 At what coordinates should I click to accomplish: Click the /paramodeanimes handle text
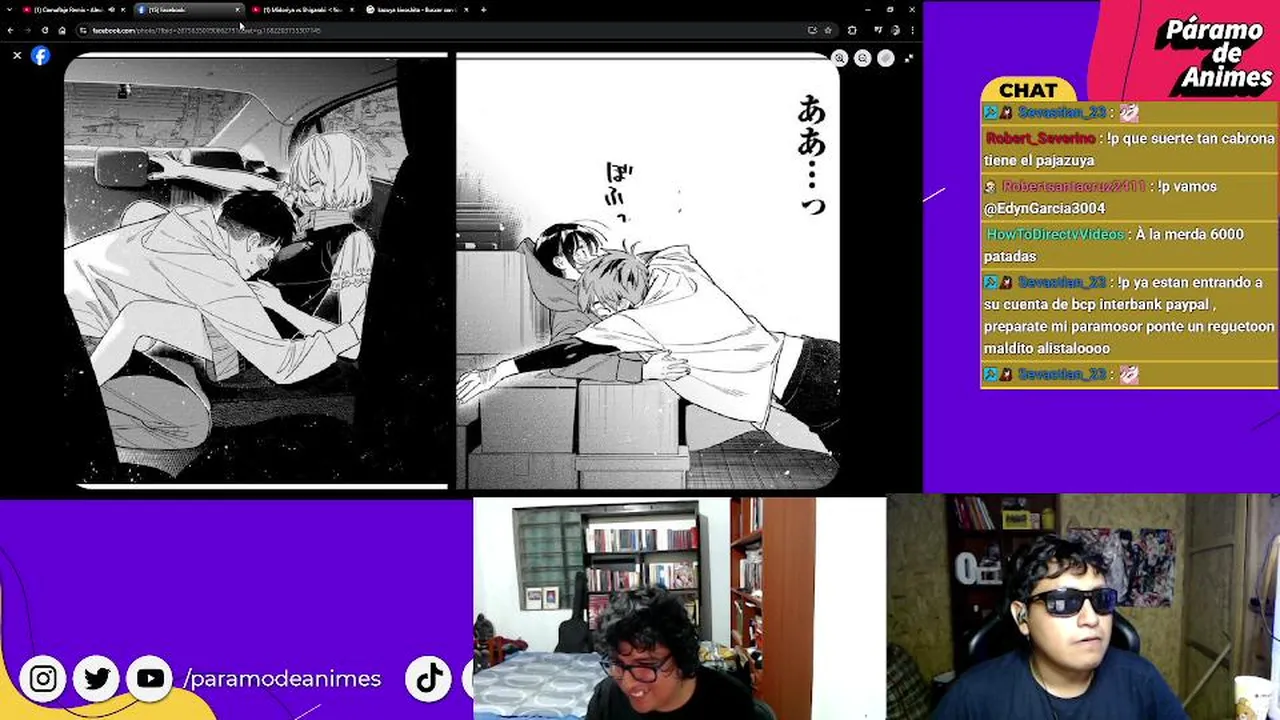coord(283,679)
